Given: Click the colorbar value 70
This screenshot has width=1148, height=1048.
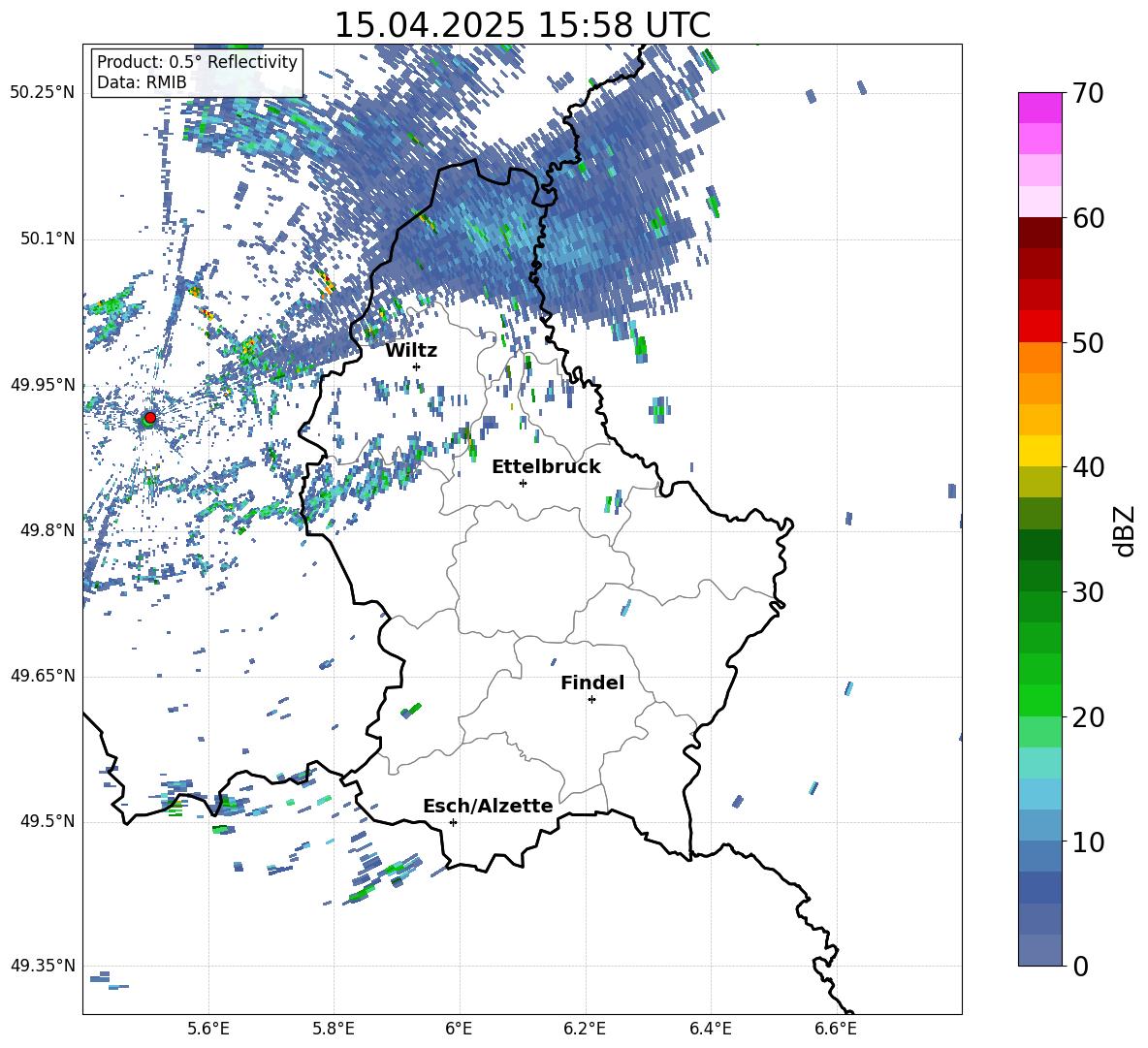Looking at the screenshot, I should pyautogui.click(x=1088, y=94).
